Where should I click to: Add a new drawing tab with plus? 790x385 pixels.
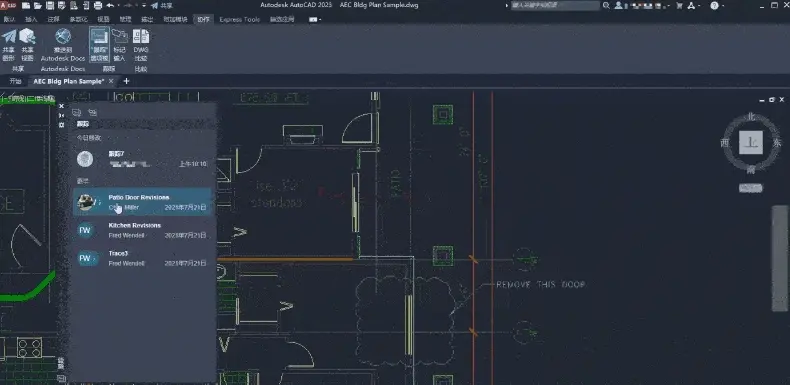[x=126, y=81]
